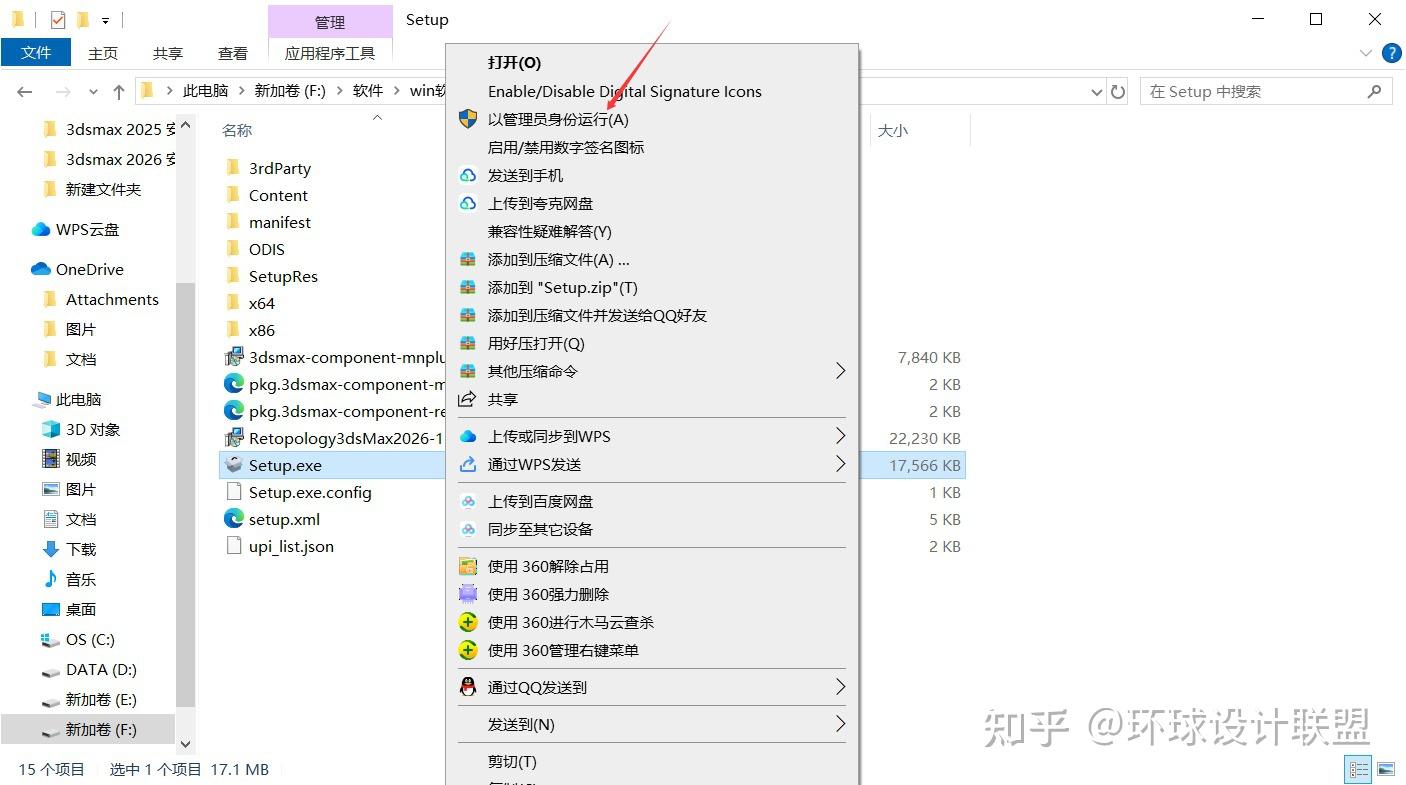Click 软件 in the address bar breadcrumb

click(x=368, y=91)
